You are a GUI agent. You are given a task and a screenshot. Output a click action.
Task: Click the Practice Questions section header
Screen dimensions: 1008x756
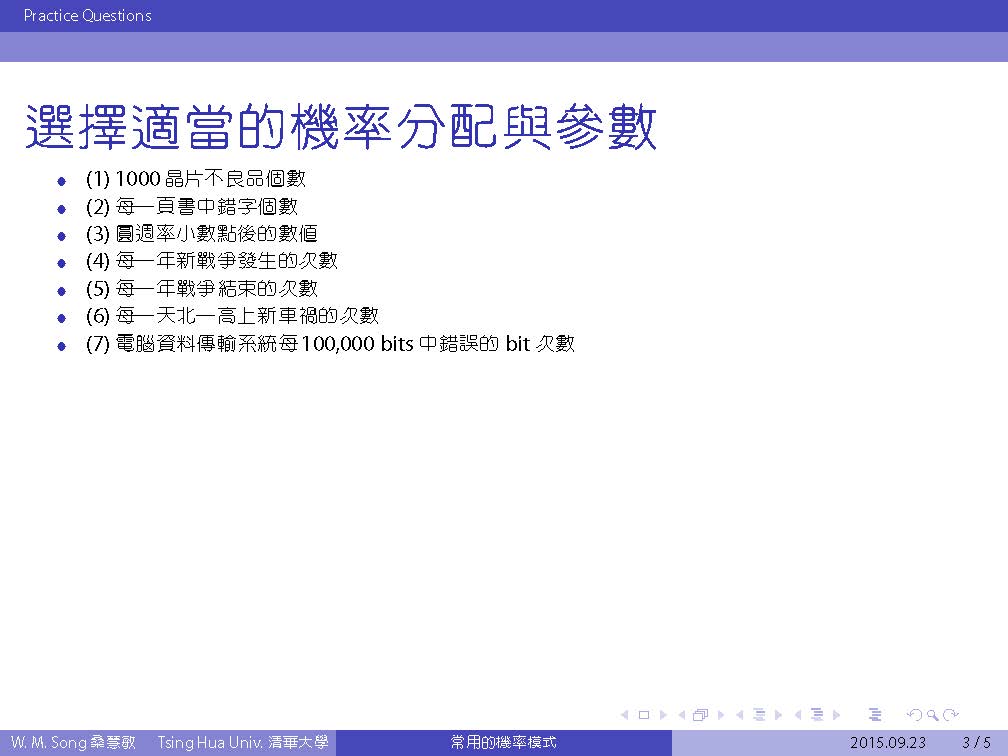point(87,16)
